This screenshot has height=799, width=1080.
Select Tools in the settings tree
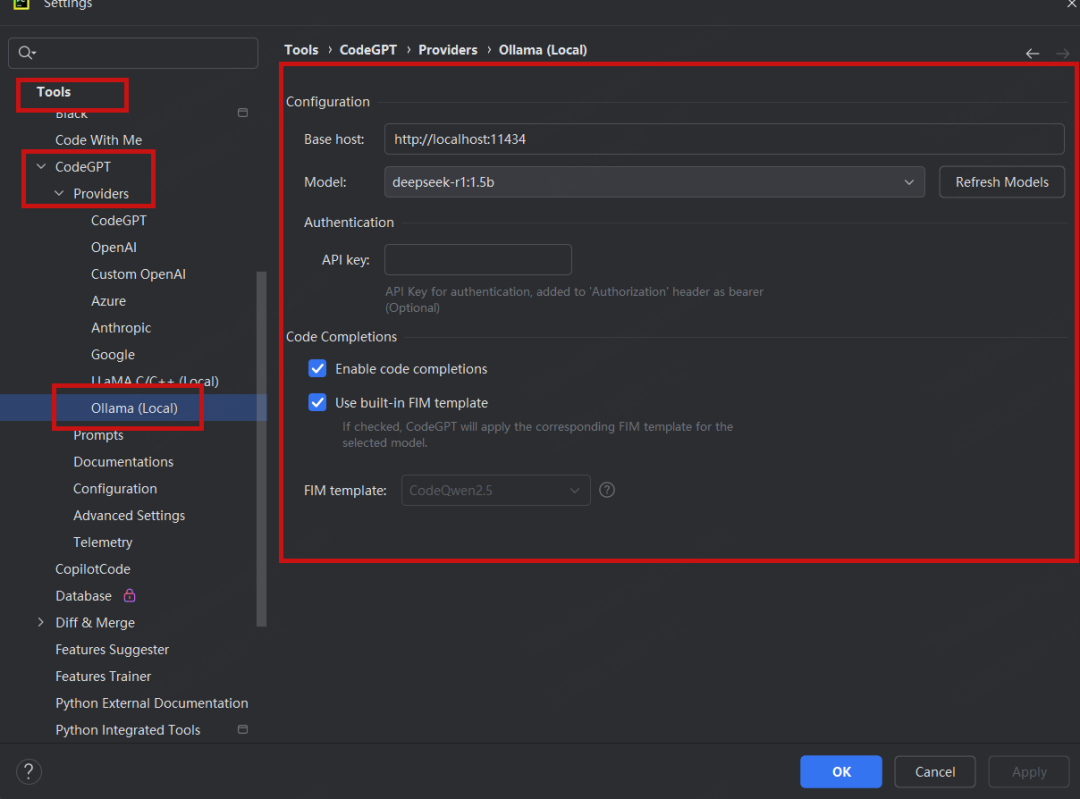[54, 92]
